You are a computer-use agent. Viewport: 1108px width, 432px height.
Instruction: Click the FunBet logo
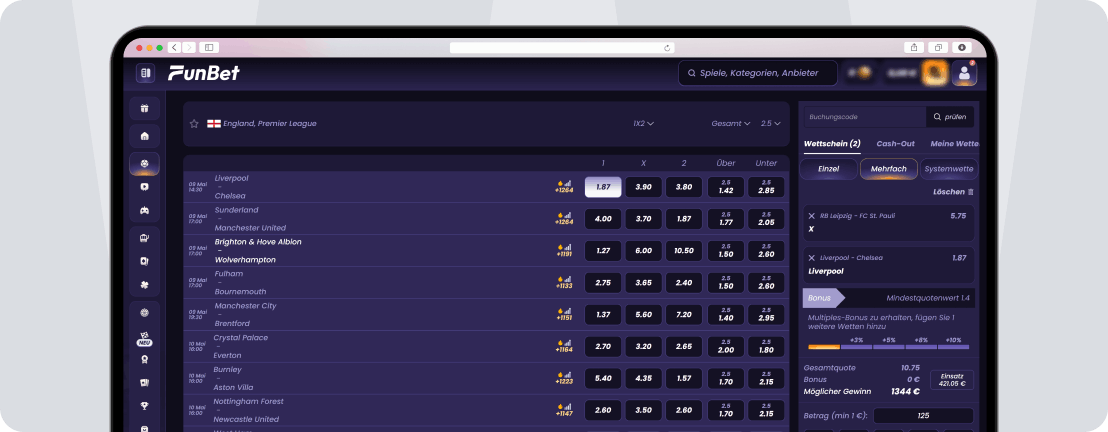tap(204, 73)
